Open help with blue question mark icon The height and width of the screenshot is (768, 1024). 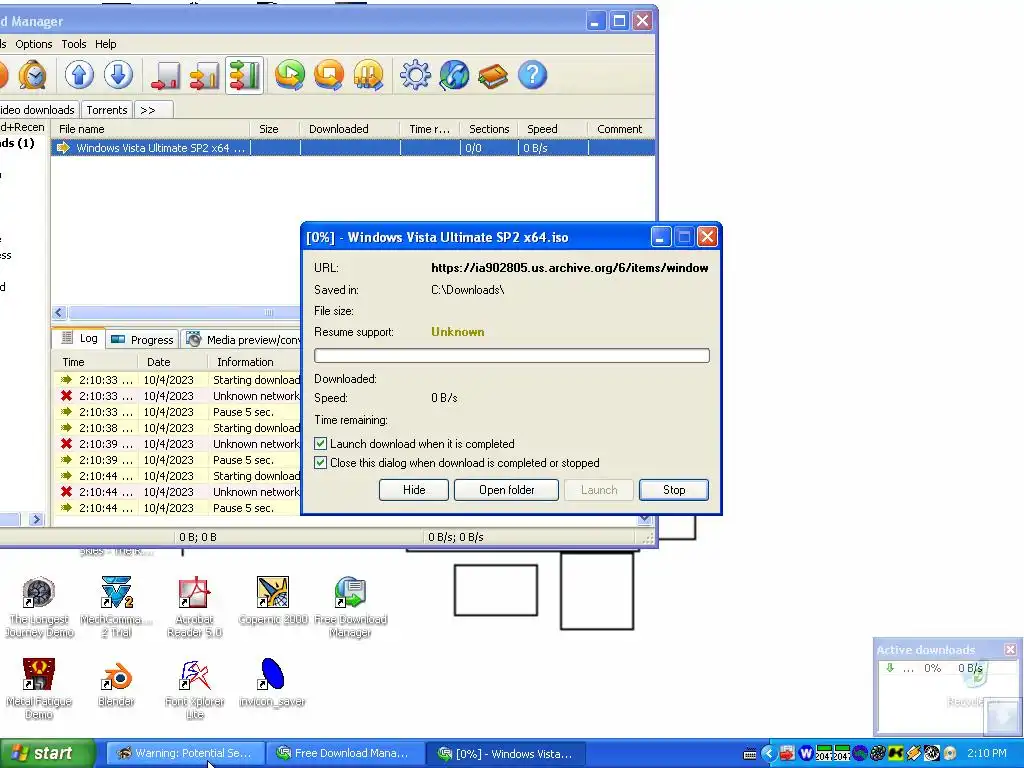[532, 75]
